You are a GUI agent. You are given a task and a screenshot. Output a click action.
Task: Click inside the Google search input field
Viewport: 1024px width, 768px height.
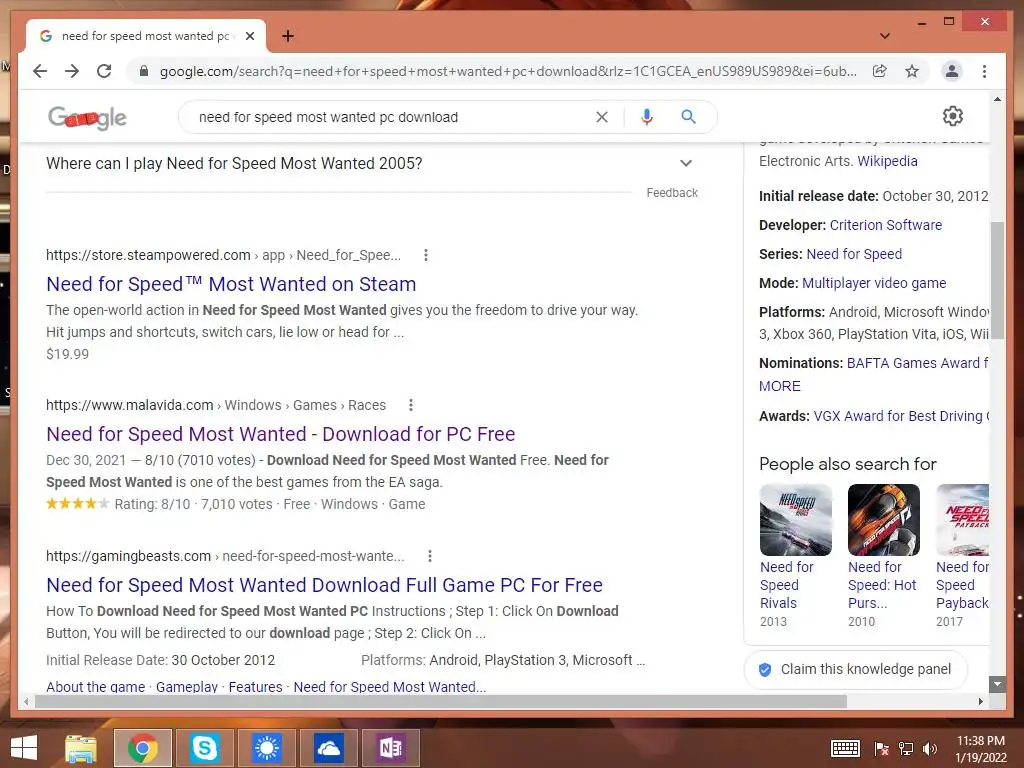(392, 117)
